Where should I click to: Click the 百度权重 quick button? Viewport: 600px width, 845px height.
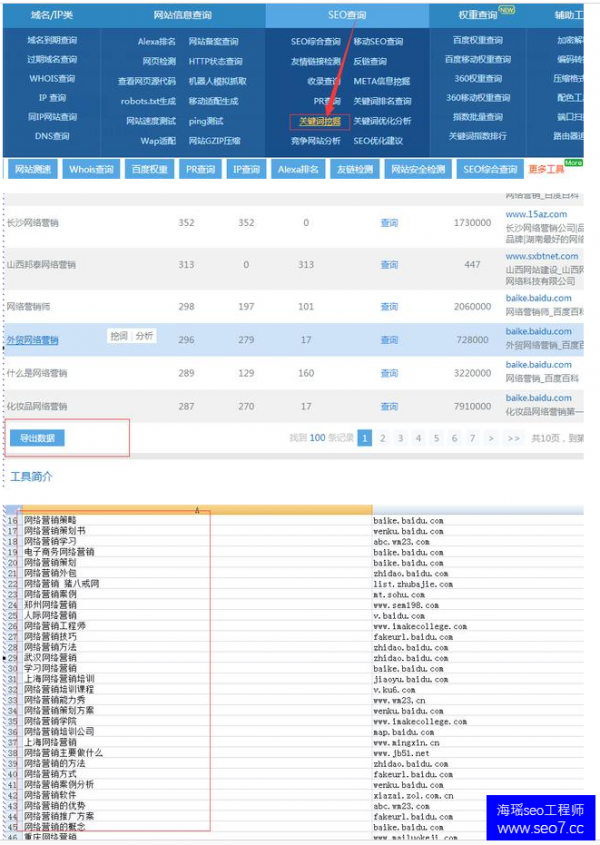tap(150, 170)
